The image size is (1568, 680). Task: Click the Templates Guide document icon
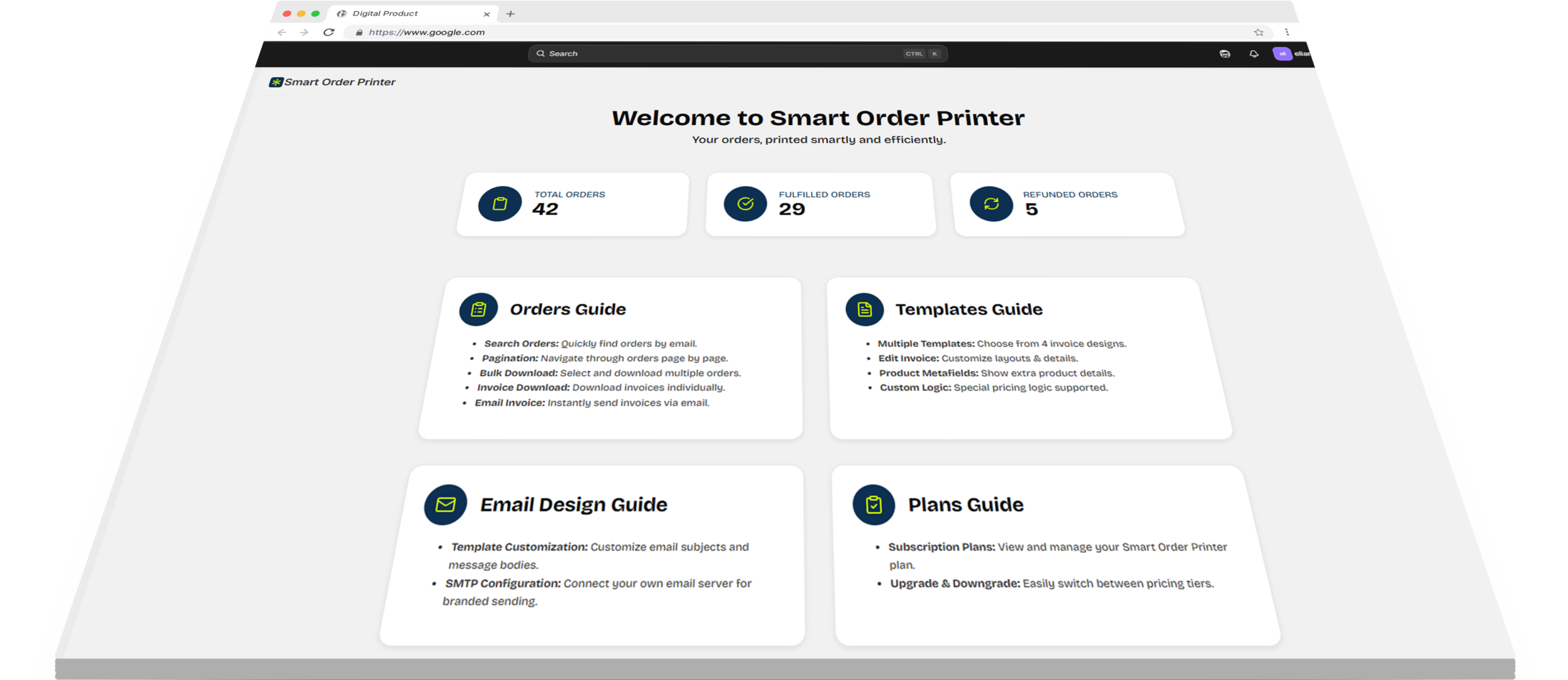[864, 310]
